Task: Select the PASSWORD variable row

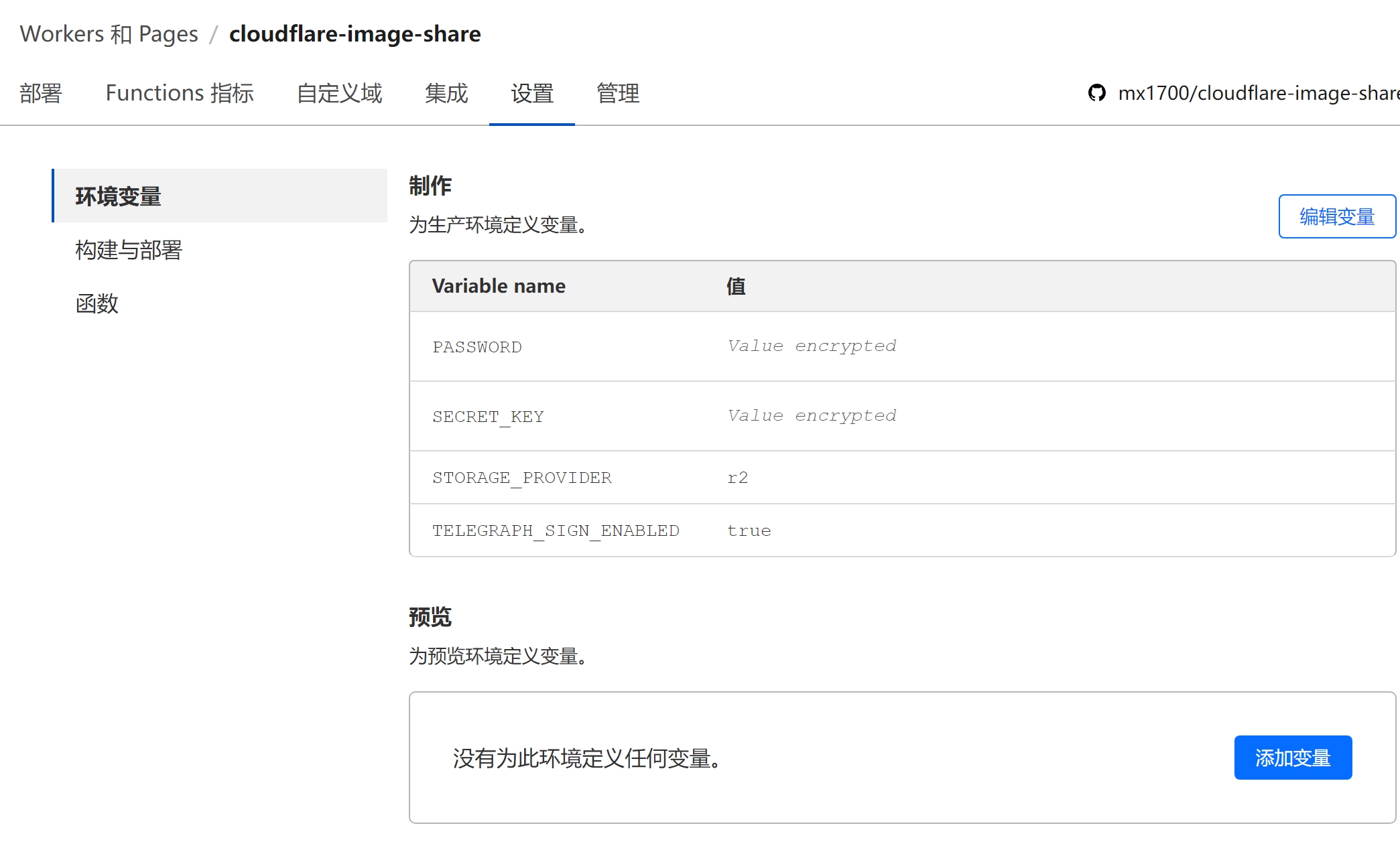Action: pyautogui.click(x=478, y=347)
